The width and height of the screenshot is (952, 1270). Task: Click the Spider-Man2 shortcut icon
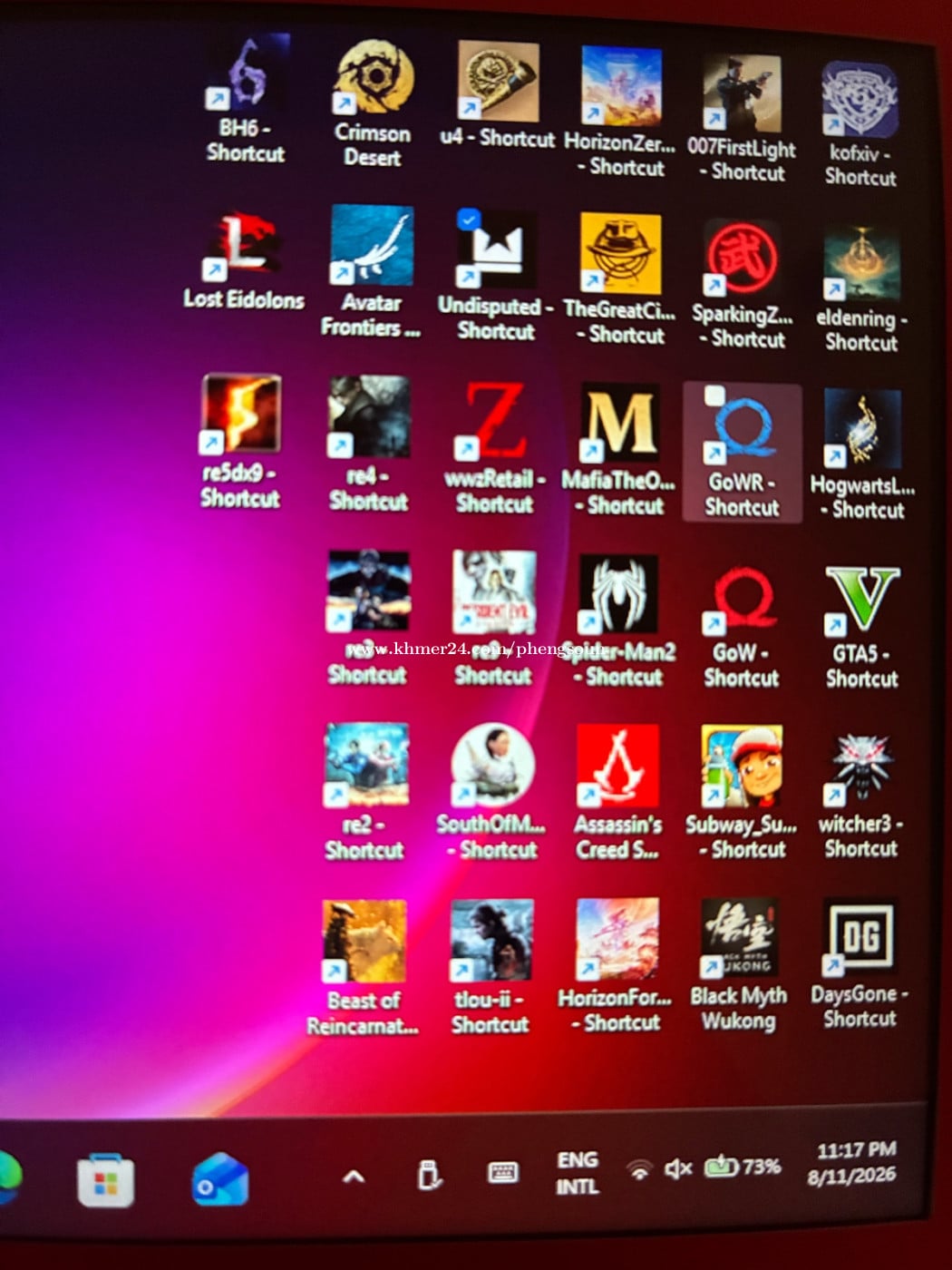pyautogui.click(x=618, y=592)
